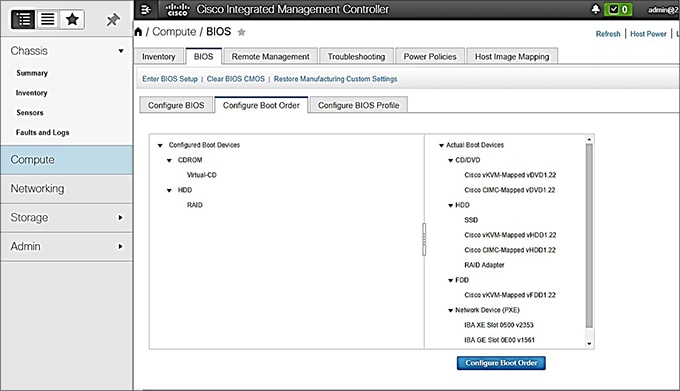This screenshot has height=391, width=680.
Task: Click the Actual Boot Devices scrollbar
Action: point(589,236)
